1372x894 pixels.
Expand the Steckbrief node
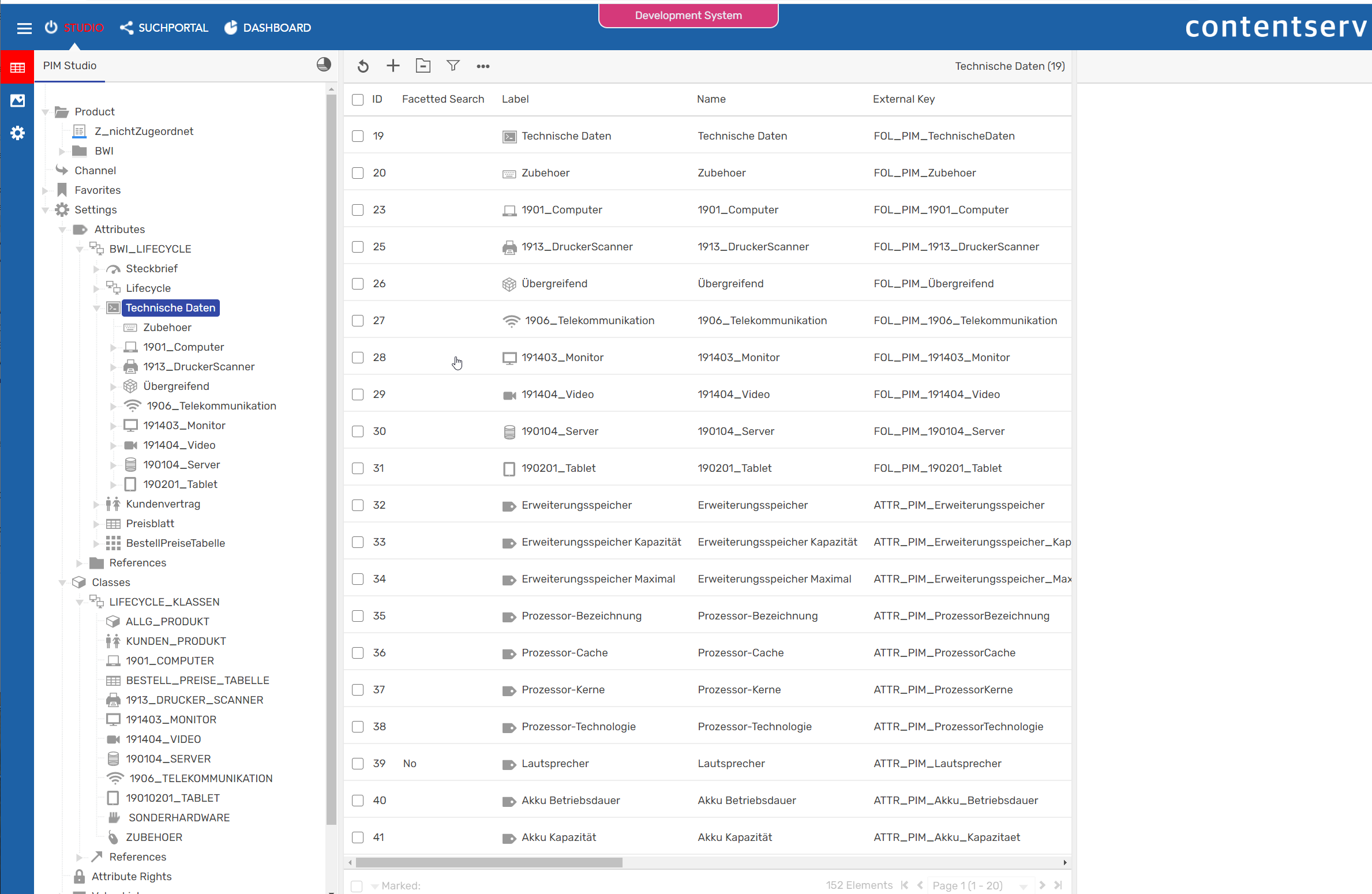point(96,269)
